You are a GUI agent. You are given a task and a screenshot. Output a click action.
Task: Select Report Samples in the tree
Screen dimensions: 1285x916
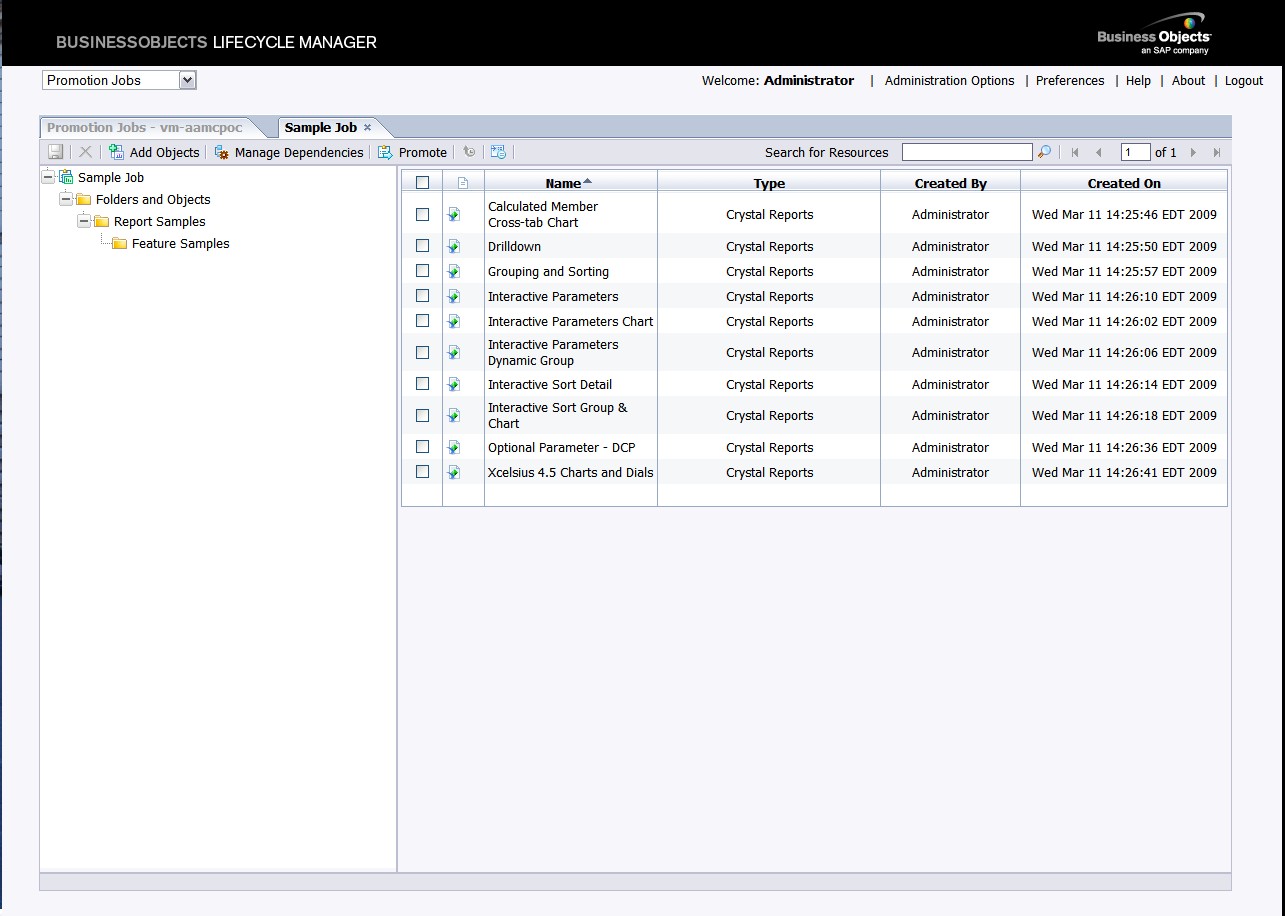160,221
